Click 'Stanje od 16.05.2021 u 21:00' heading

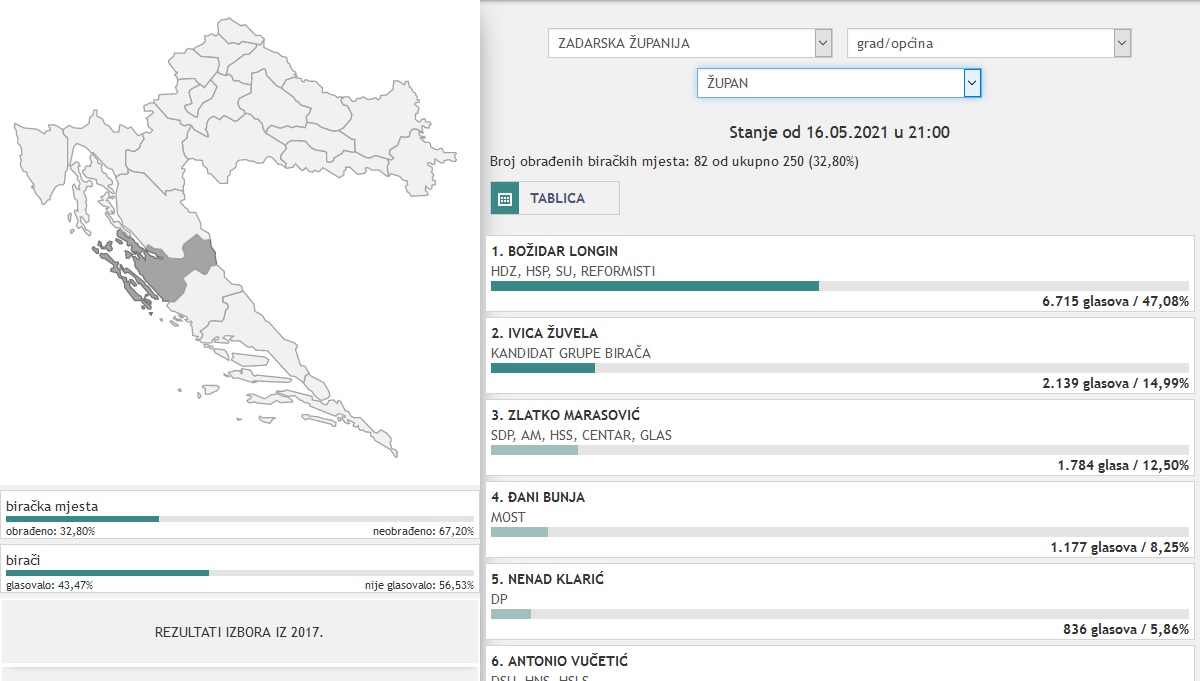tap(839, 132)
